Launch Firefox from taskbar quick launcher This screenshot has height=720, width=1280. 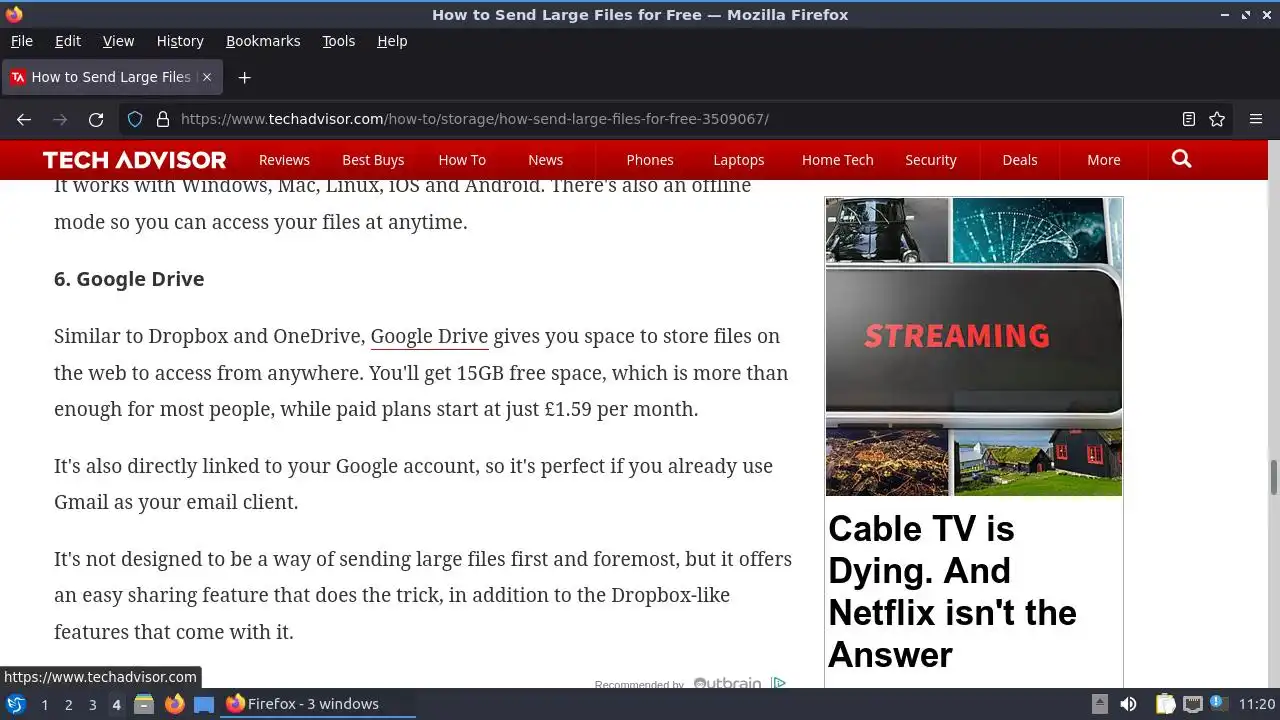[174, 704]
